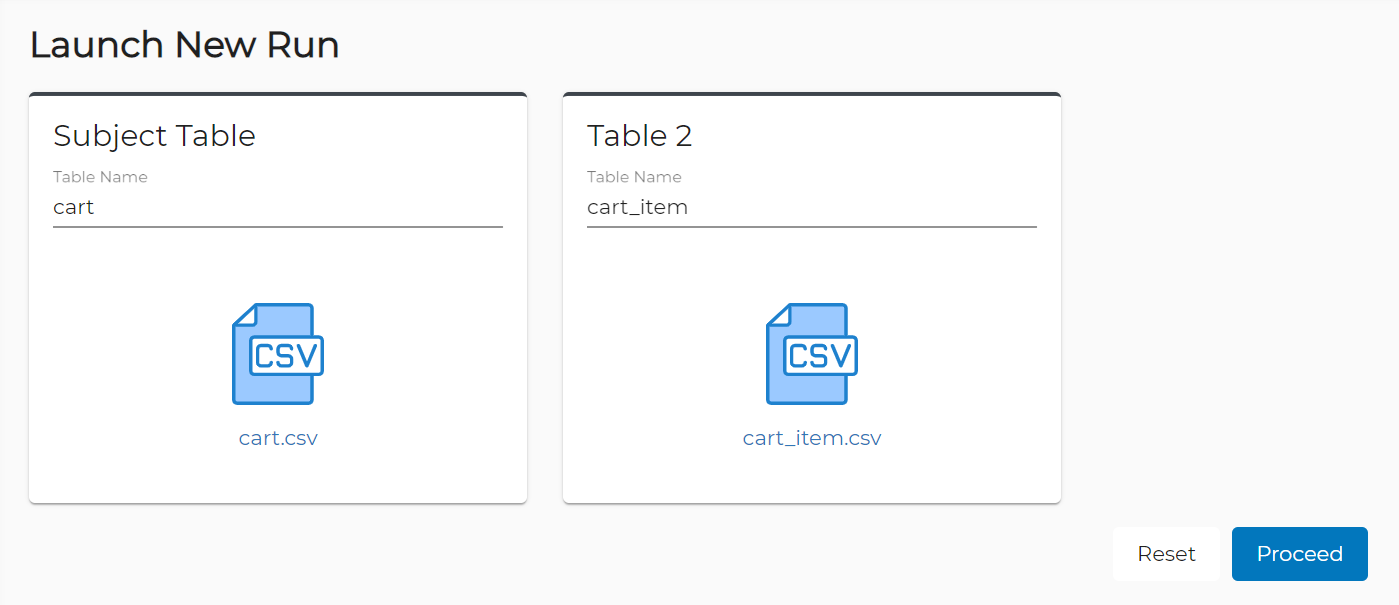The image size is (1399, 605).
Task: Click the Table Name label in the Subject Table card
Action: point(100,177)
